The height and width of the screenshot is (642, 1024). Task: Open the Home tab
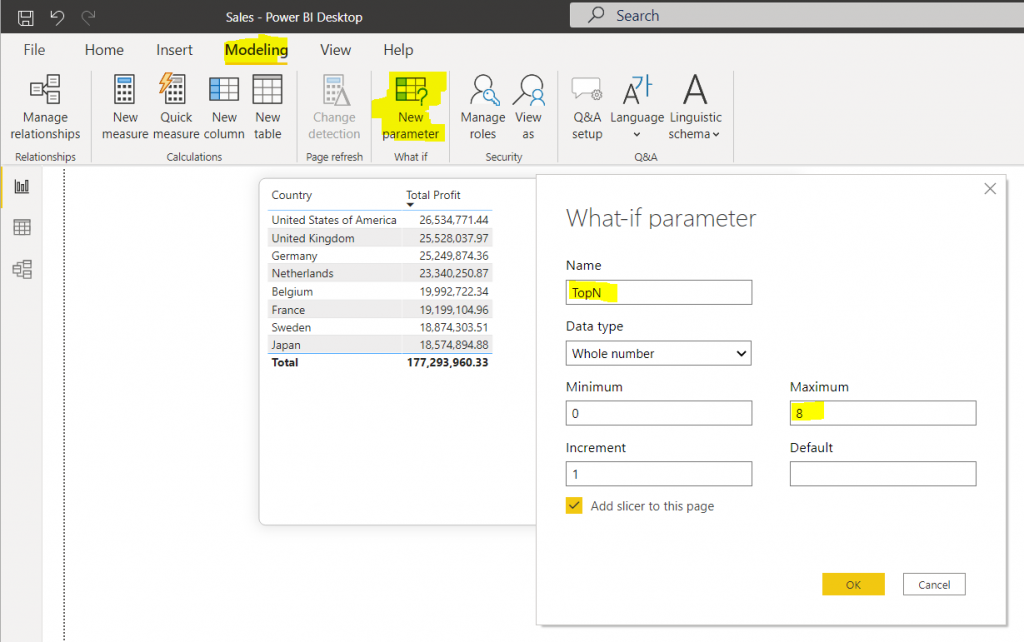(x=104, y=50)
